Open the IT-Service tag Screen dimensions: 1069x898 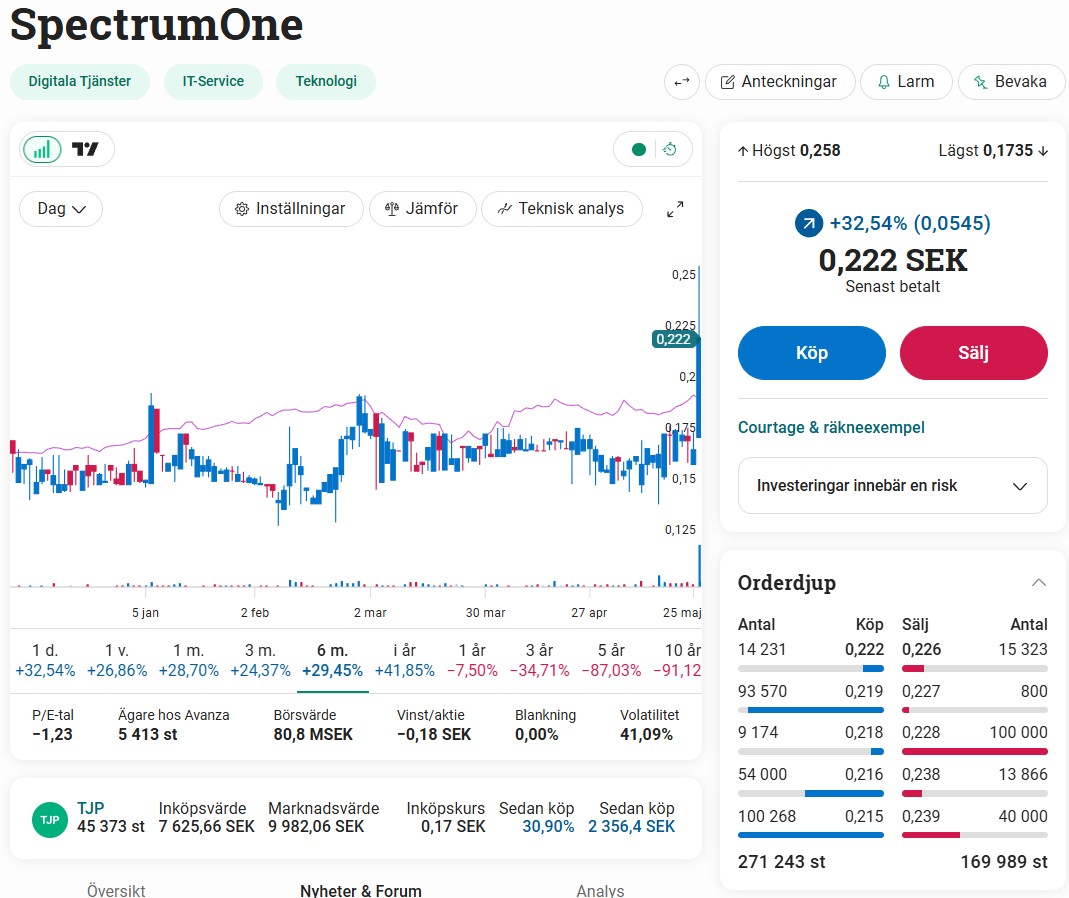point(213,82)
